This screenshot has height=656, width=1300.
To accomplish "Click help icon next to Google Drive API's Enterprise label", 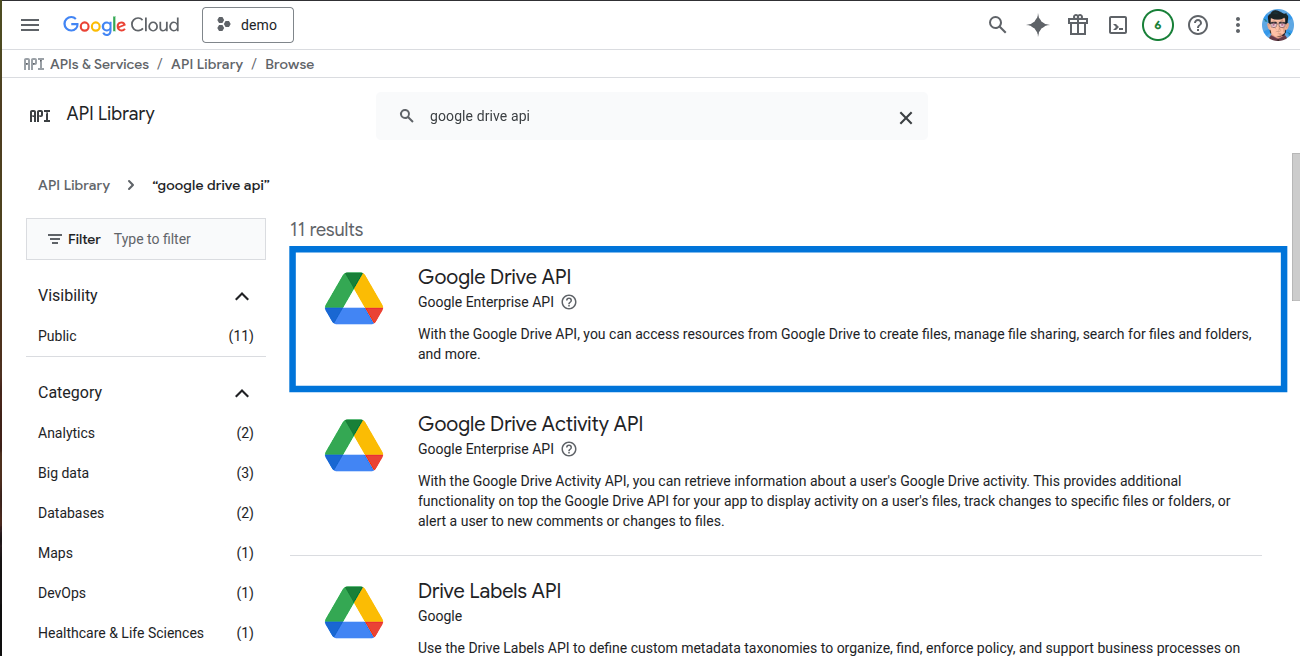I will tap(569, 302).
